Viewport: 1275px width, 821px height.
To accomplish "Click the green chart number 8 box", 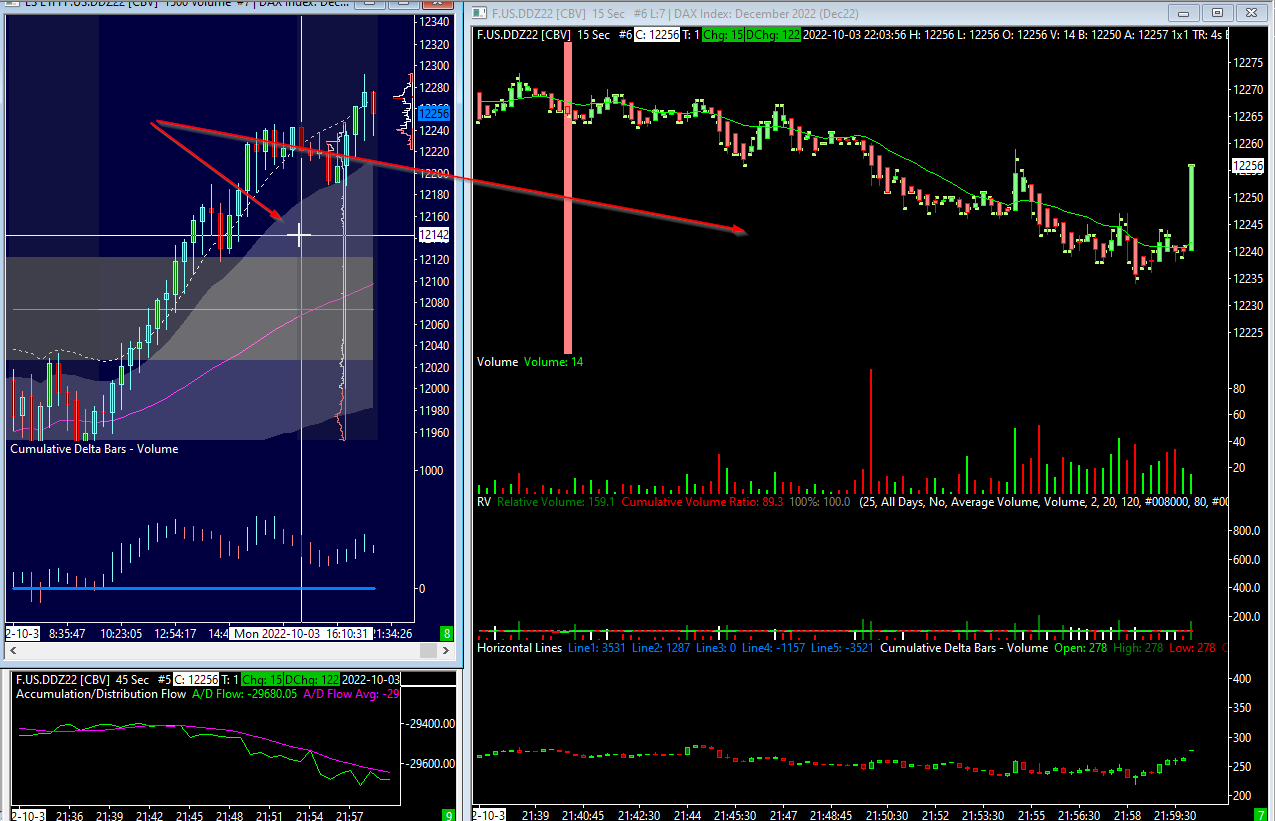I will (446, 633).
